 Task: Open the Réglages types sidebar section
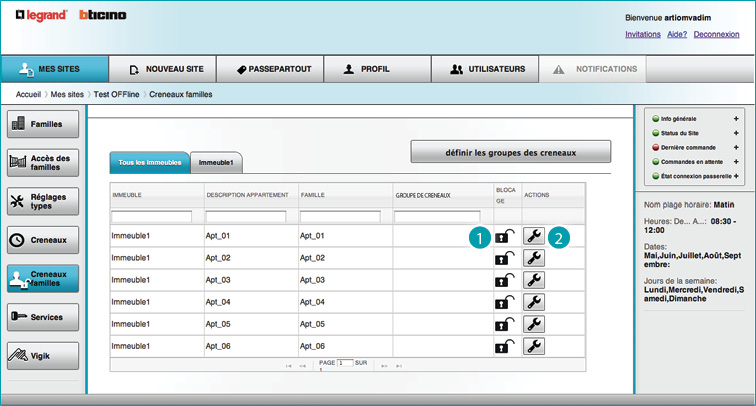pyautogui.click(x=41, y=201)
